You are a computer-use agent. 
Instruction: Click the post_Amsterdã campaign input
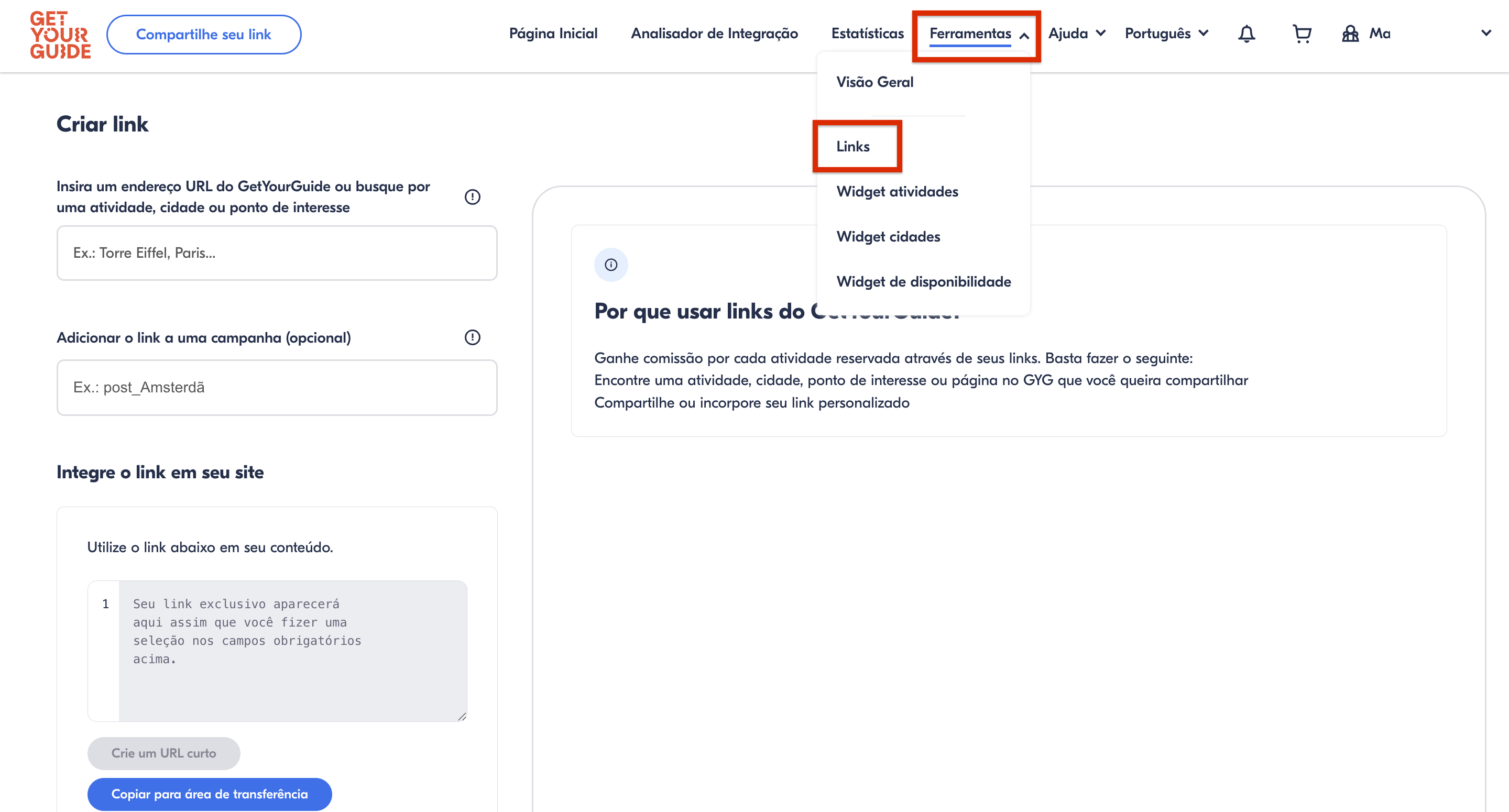click(277, 388)
